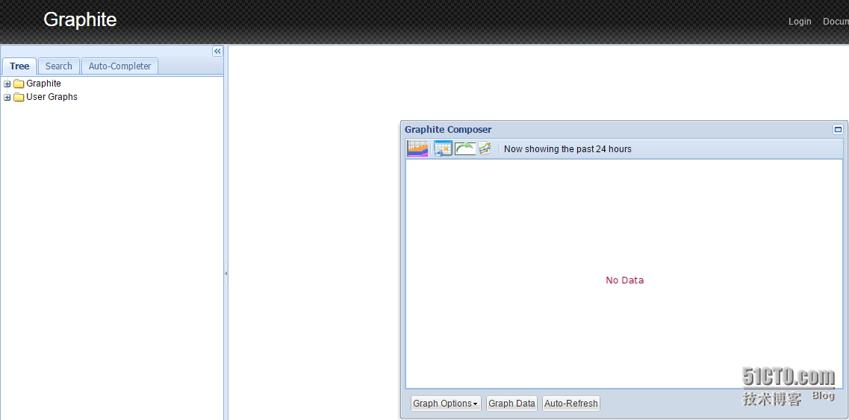Select the User Graphs label in tree
This screenshot has width=849, height=420.
coord(52,97)
